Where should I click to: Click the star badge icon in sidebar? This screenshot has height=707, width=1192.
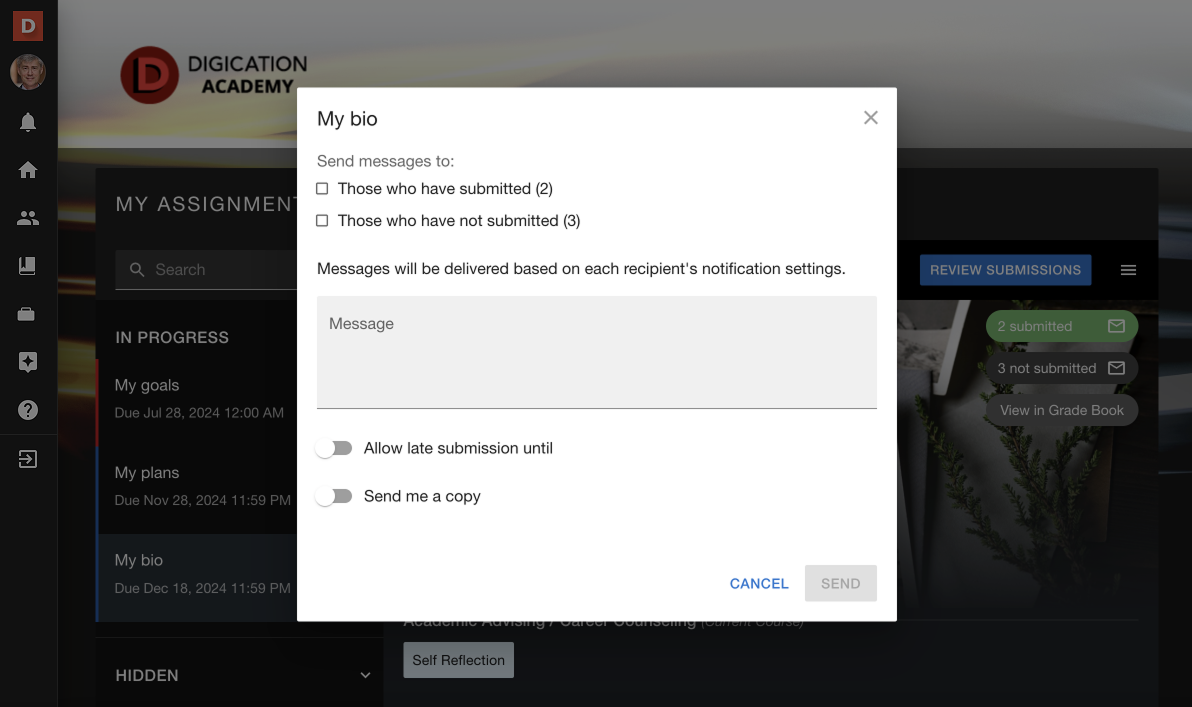(x=28, y=362)
